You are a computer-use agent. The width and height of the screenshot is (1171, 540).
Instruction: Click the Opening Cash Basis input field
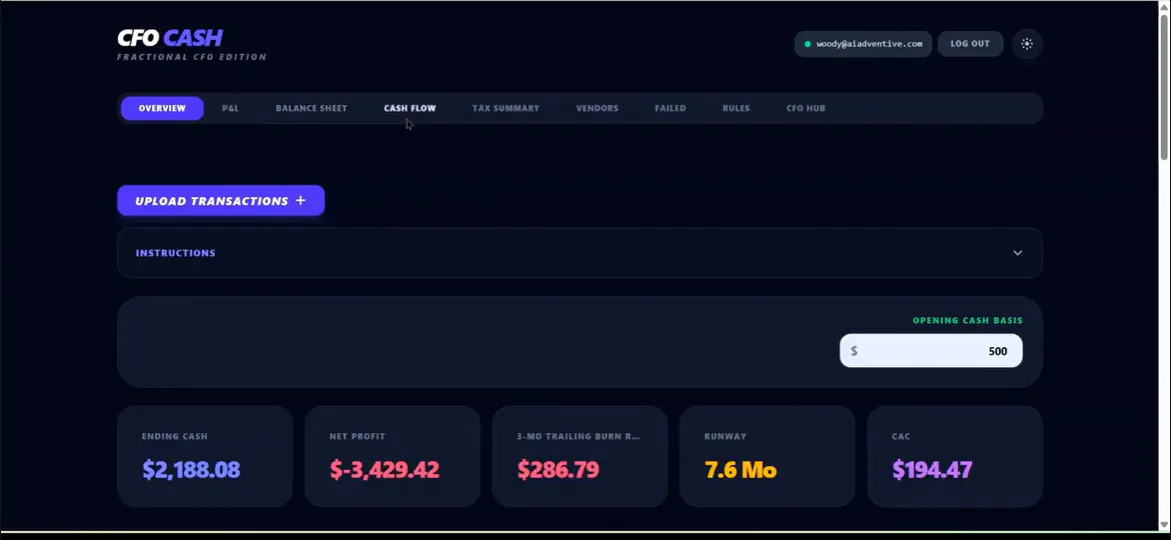931,351
